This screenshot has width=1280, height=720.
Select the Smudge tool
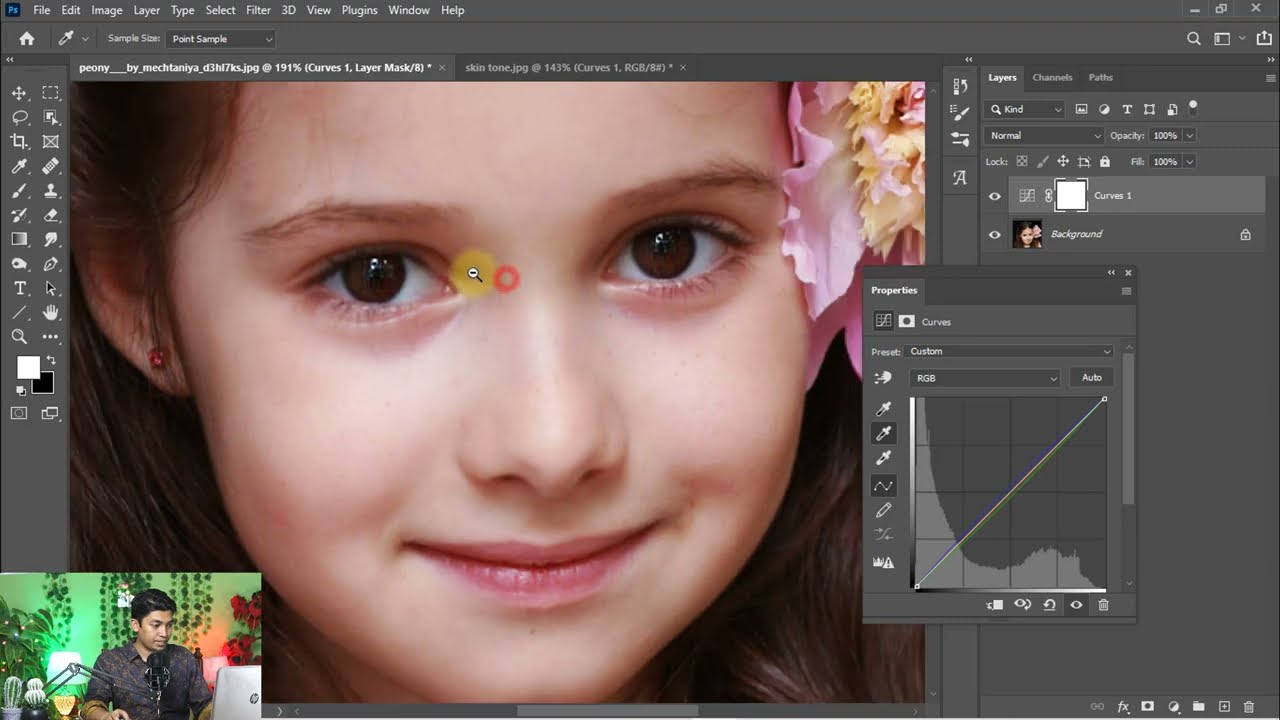tap(51, 240)
